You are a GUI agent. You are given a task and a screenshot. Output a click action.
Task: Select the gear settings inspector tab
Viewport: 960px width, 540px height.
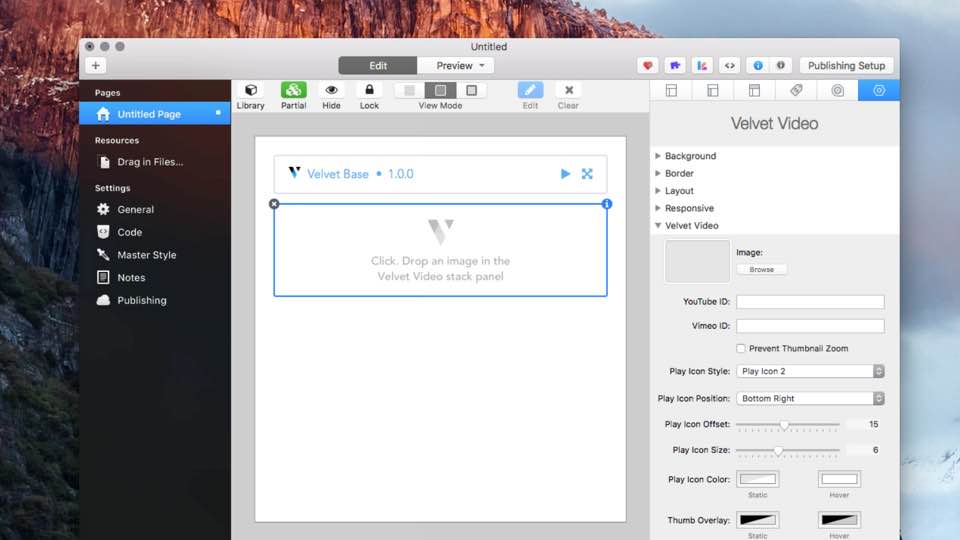point(878,91)
